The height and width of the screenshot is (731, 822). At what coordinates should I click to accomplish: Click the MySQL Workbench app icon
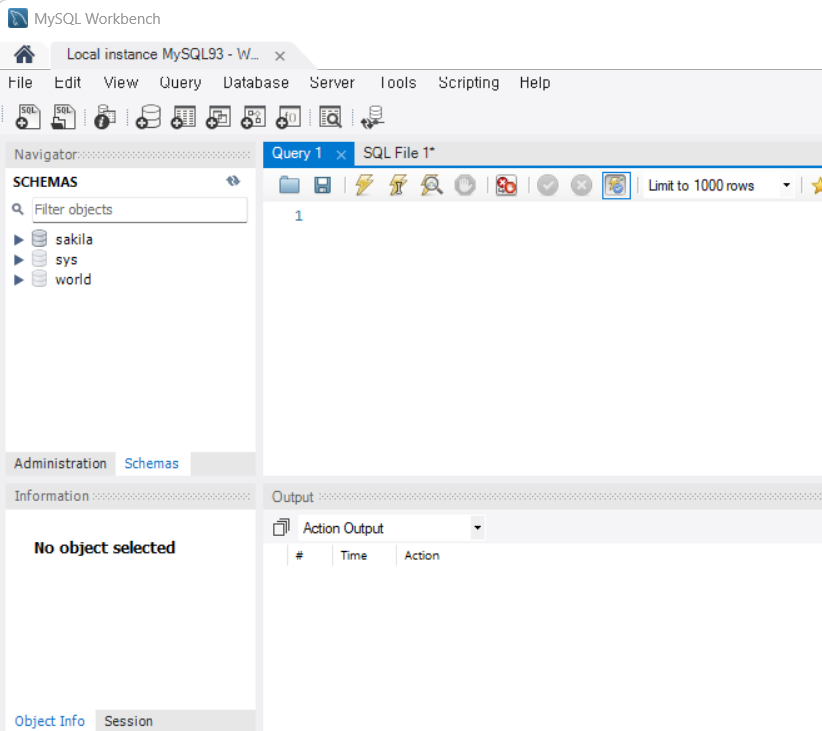point(18,18)
